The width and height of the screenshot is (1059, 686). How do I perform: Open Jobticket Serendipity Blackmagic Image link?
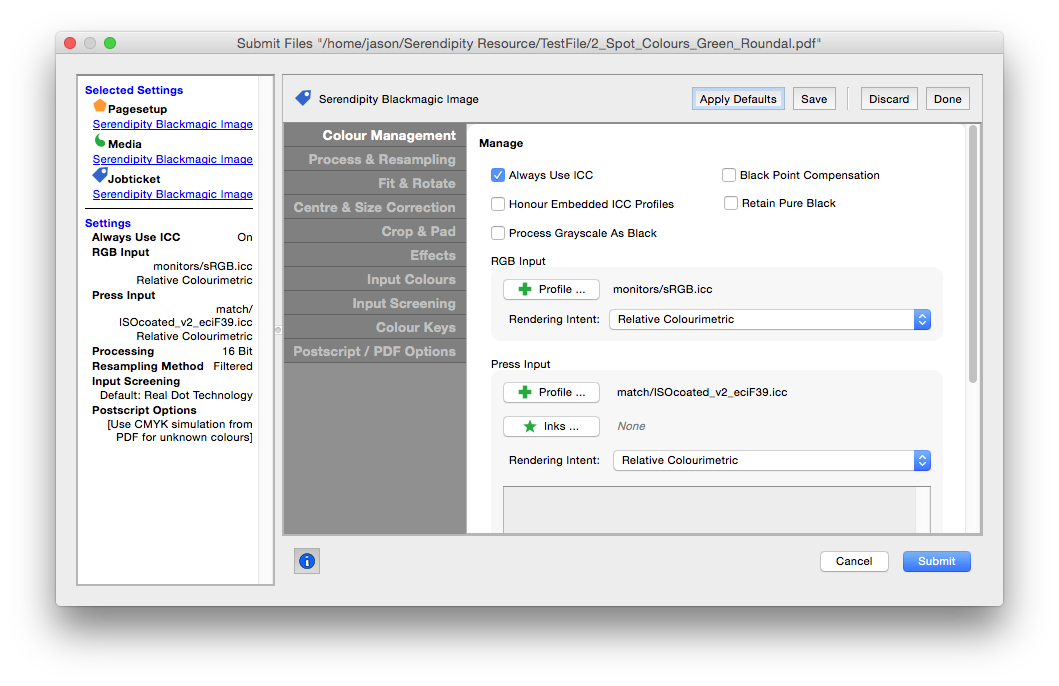click(x=172, y=194)
